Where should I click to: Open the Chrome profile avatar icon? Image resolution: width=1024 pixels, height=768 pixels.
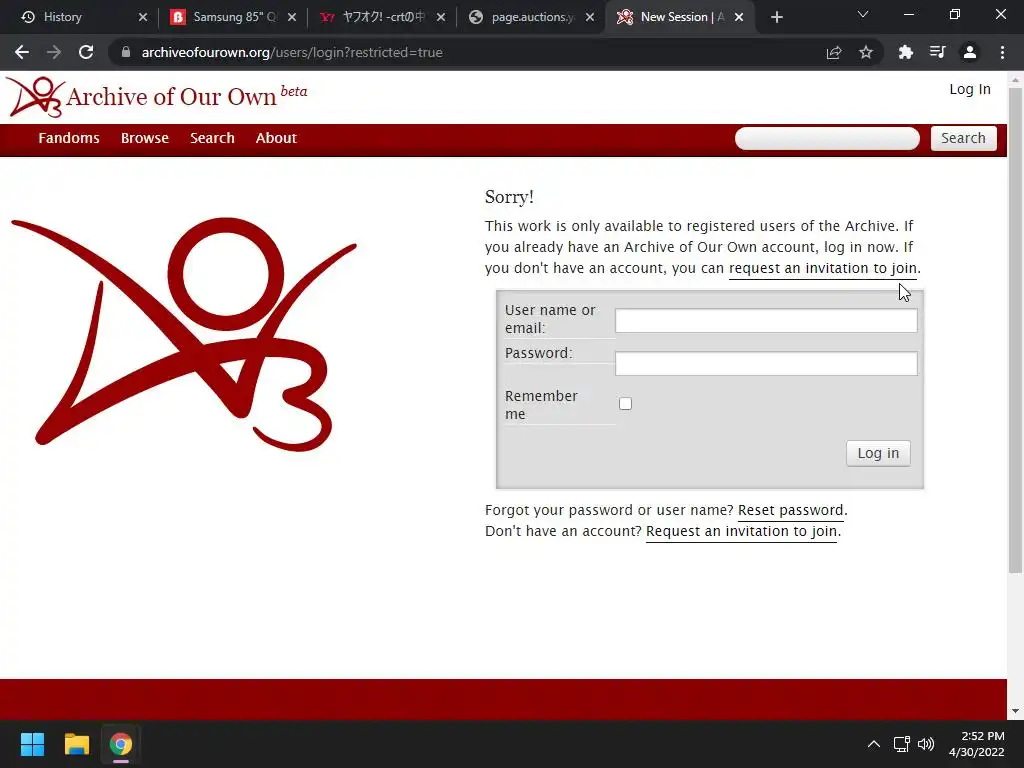[970, 52]
